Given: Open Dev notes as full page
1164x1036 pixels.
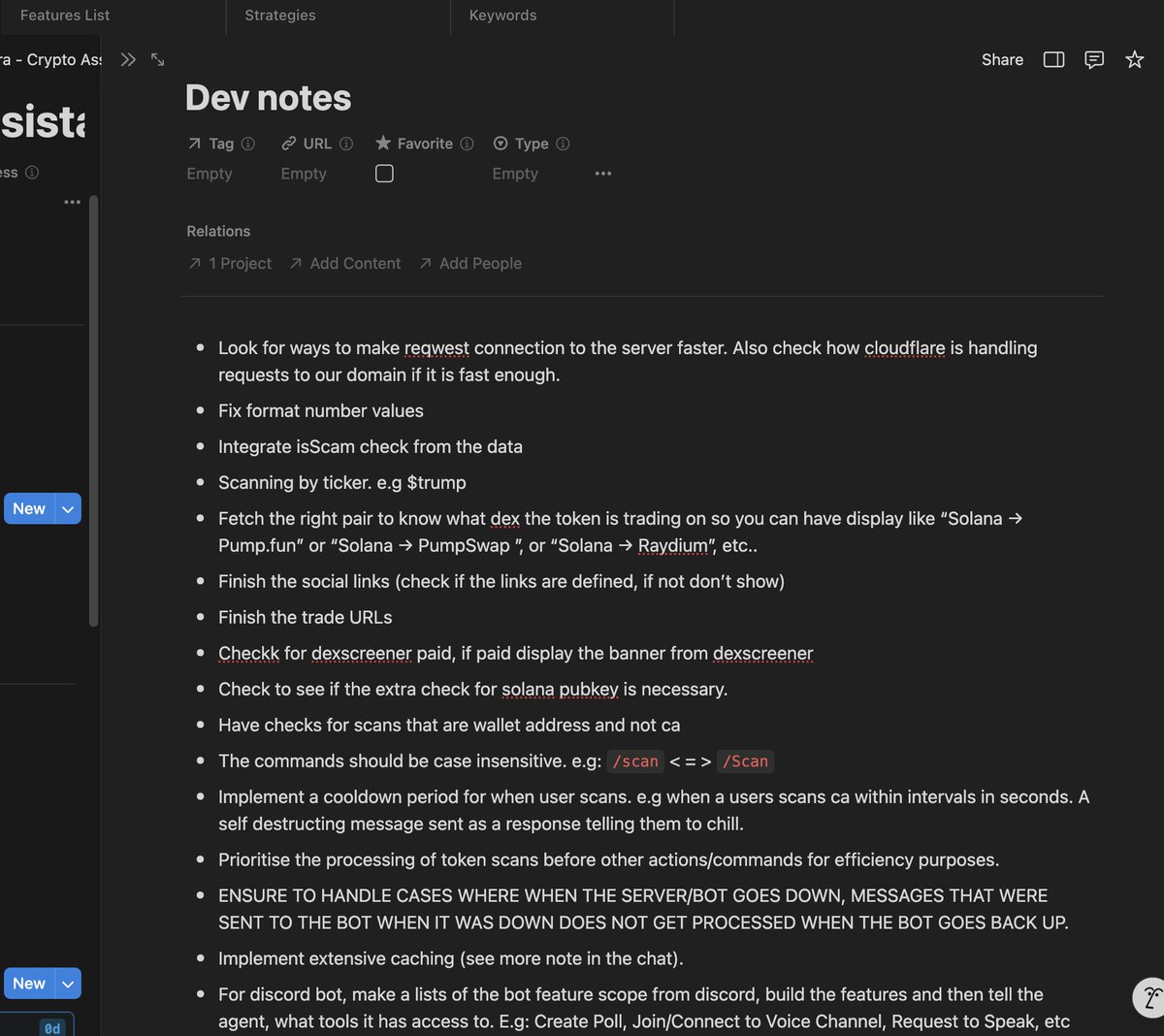Looking at the screenshot, I should pyautogui.click(x=158, y=59).
